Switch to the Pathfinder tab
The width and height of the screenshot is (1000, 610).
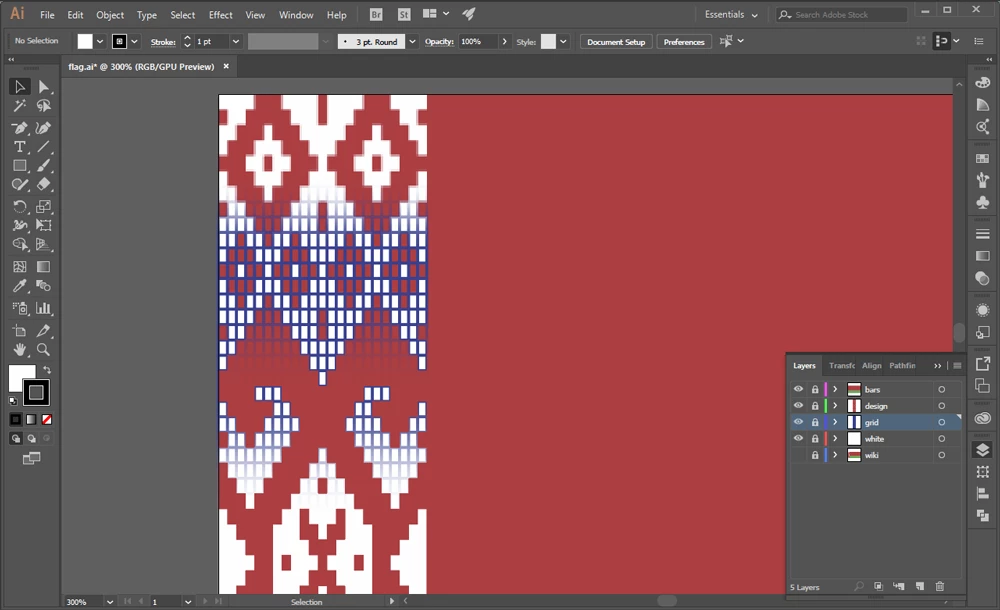pos(902,366)
